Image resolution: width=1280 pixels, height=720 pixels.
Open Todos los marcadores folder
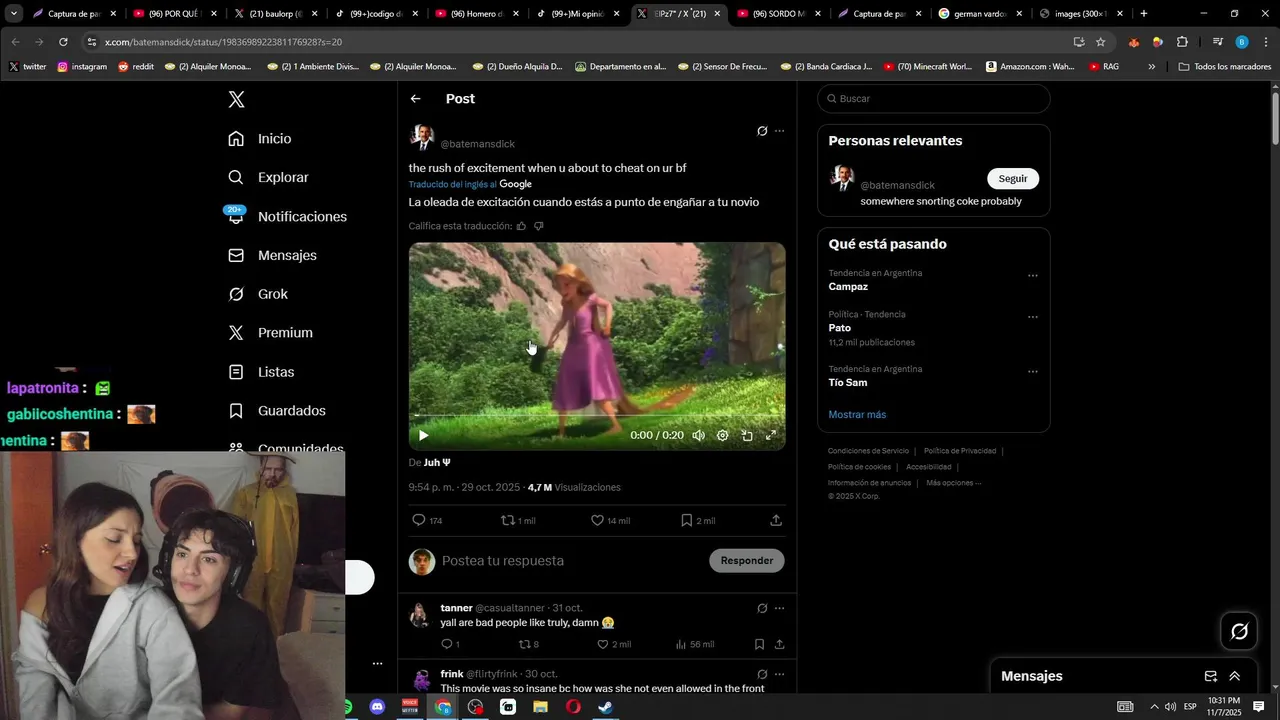pos(1225,67)
